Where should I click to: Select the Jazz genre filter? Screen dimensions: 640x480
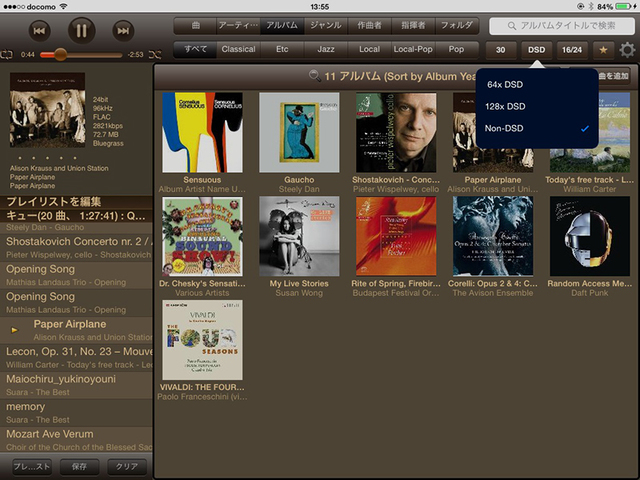pyautogui.click(x=325, y=48)
